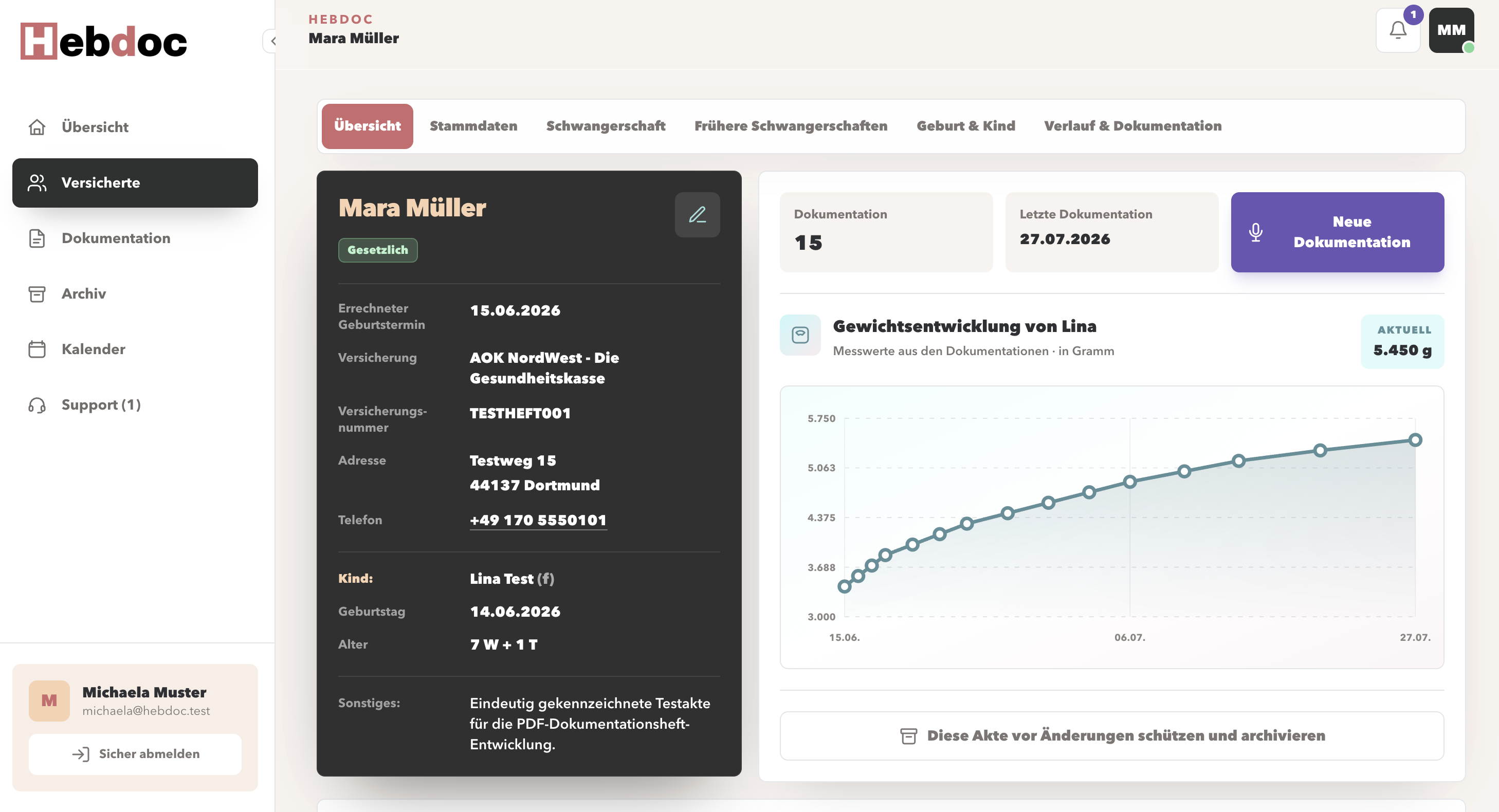Go to the Archiv section

135,294
